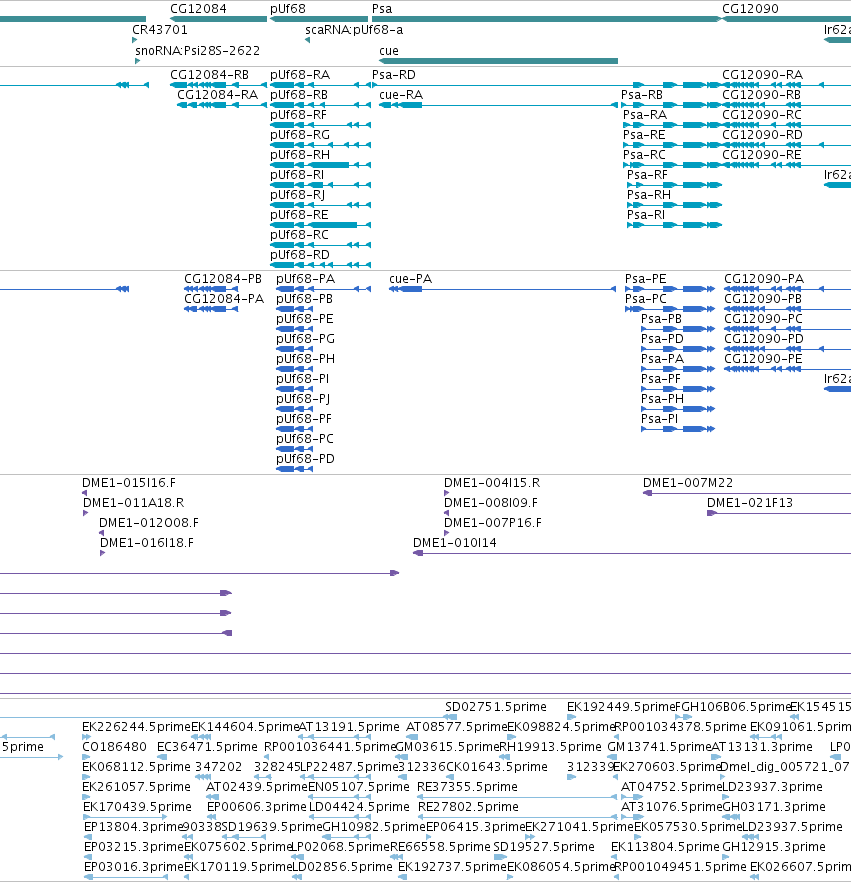851x882 pixels.
Task: Select clone DME1-007P16.F label
Action: click(493, 523)
